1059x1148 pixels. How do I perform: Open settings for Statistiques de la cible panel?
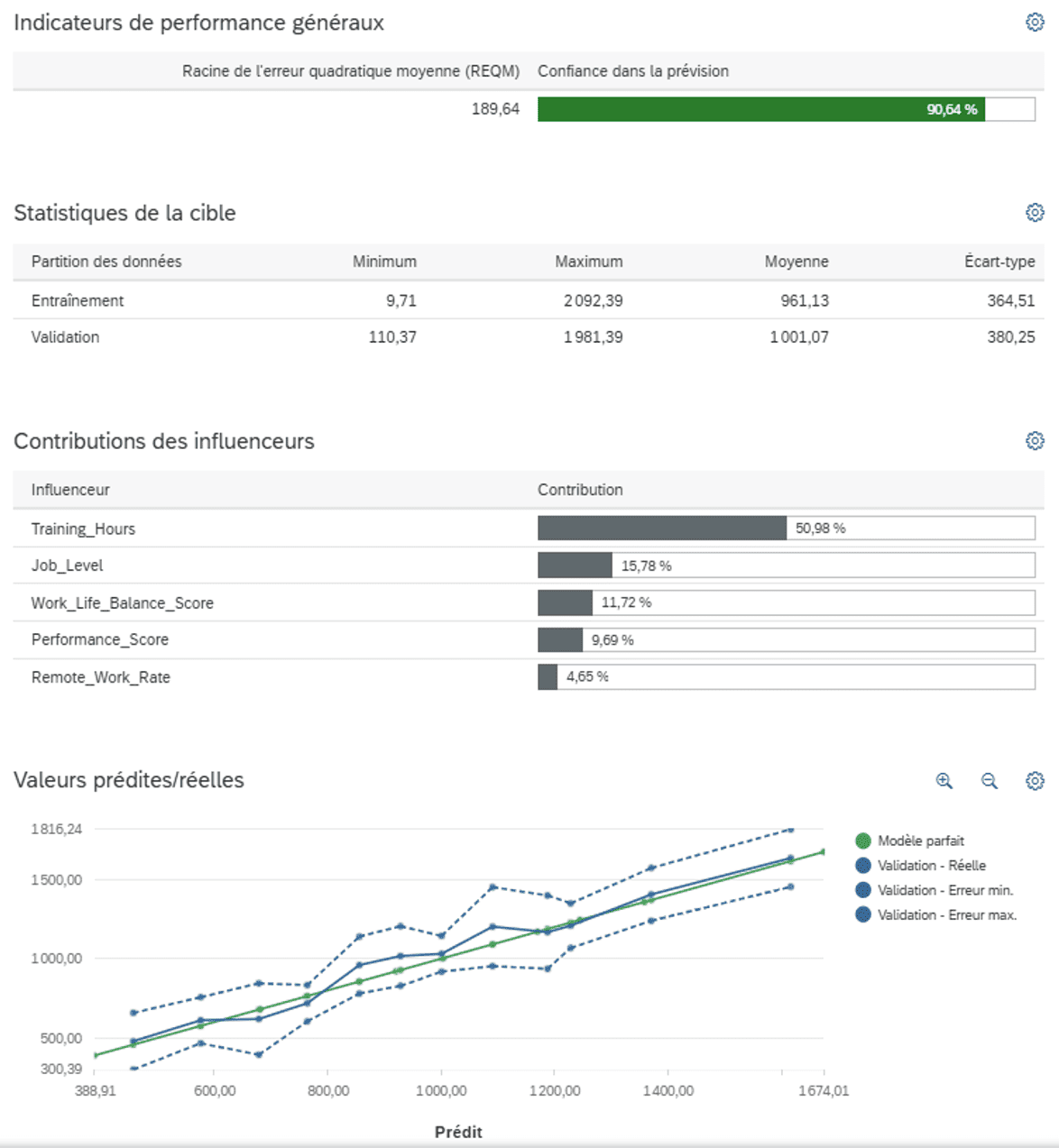[1036, 214]
